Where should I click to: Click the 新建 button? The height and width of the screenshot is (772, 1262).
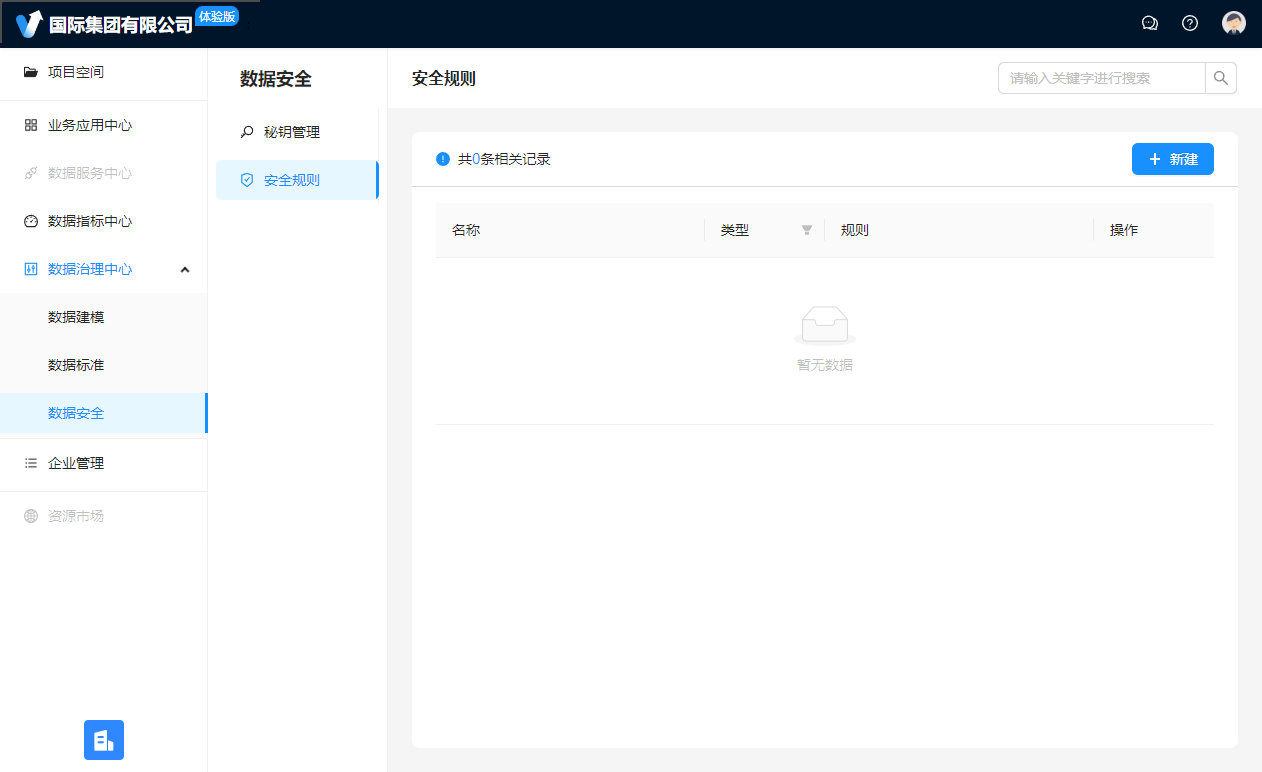pyautogui.click(x=1172, y=159)
